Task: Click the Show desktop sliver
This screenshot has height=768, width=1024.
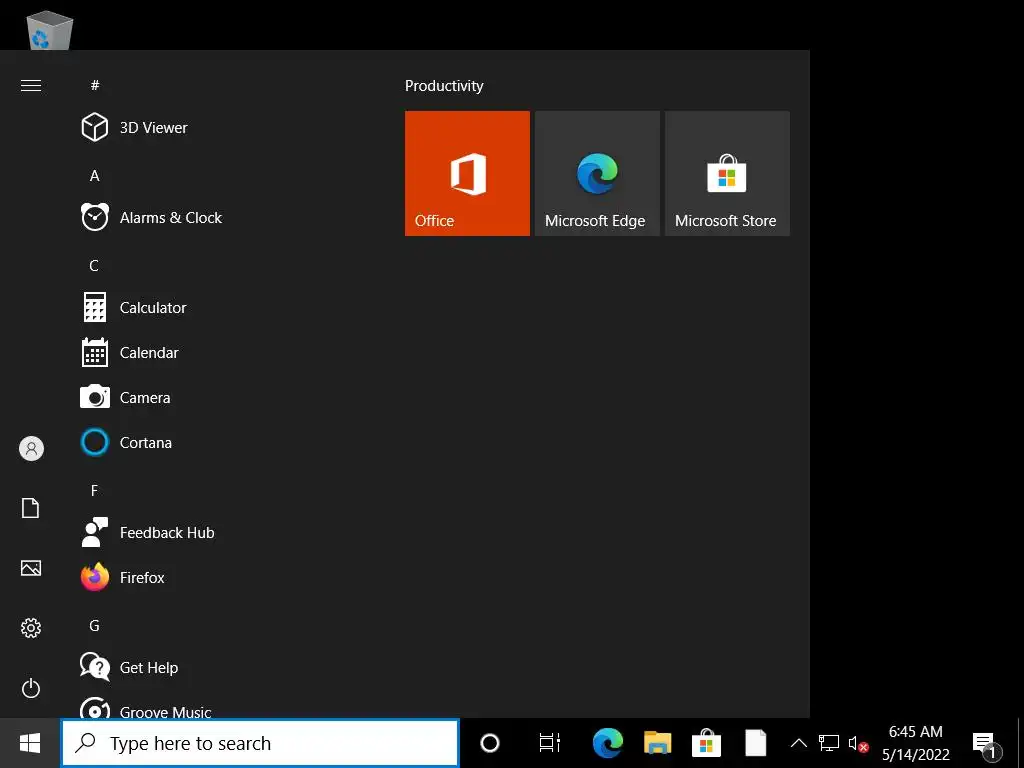Action: [x=1020, y=743]
